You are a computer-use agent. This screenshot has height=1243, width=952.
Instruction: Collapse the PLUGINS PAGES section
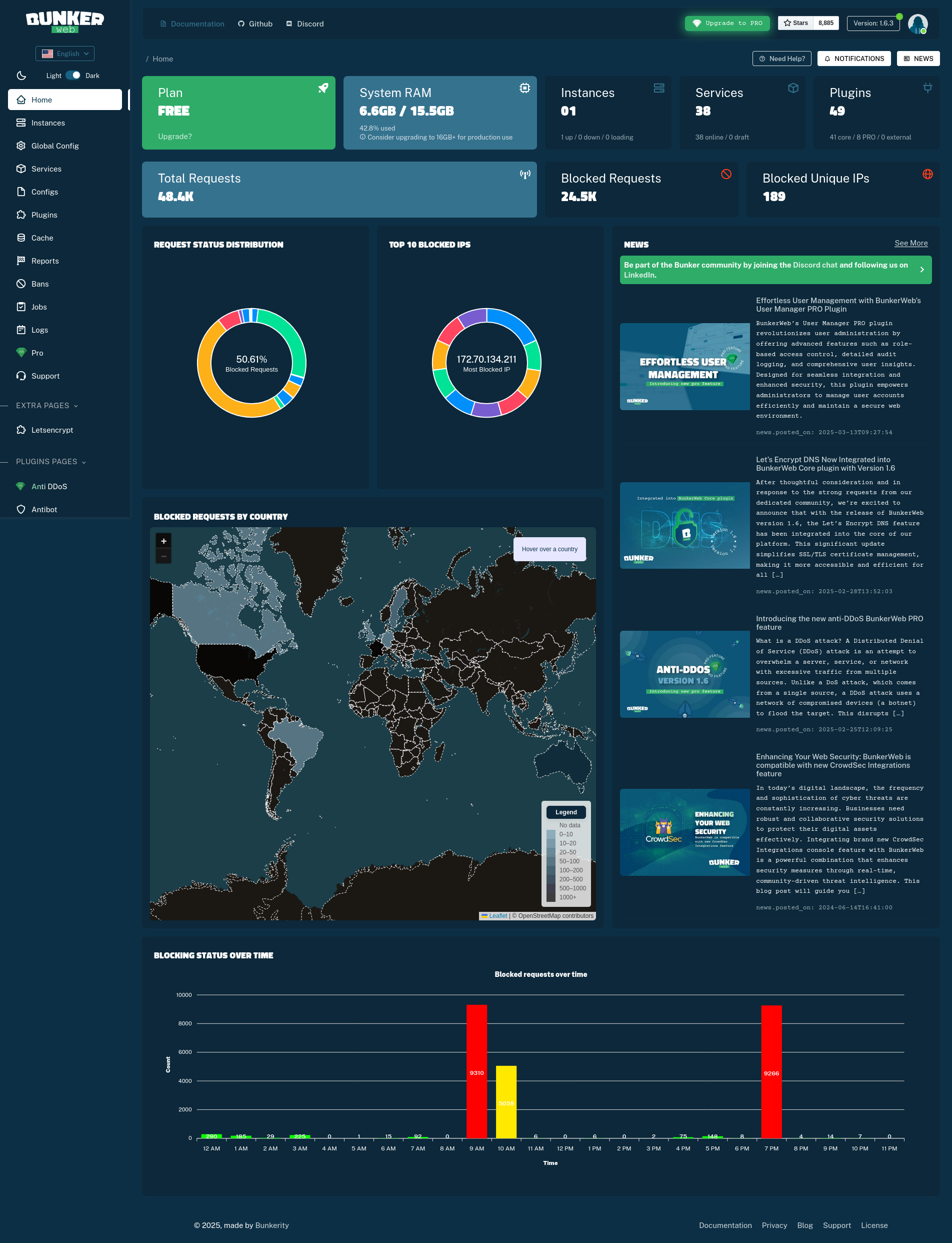[51, 461]
